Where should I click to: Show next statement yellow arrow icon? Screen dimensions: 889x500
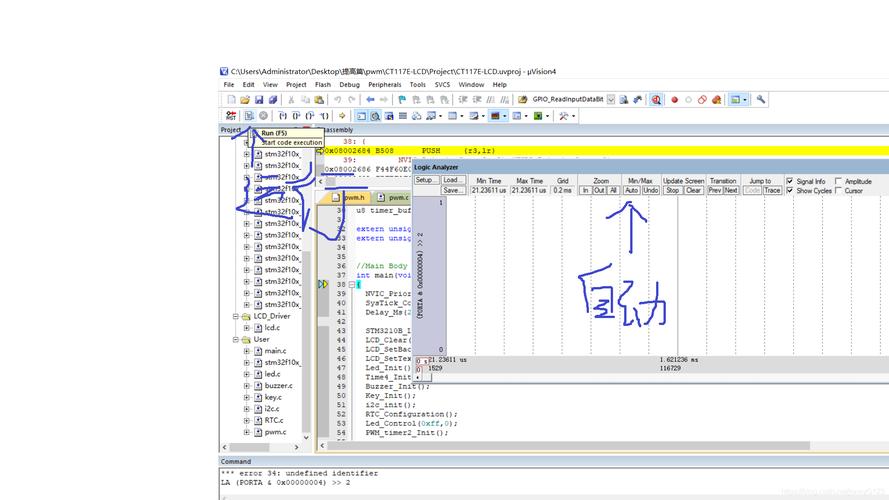tap(342, 116)
